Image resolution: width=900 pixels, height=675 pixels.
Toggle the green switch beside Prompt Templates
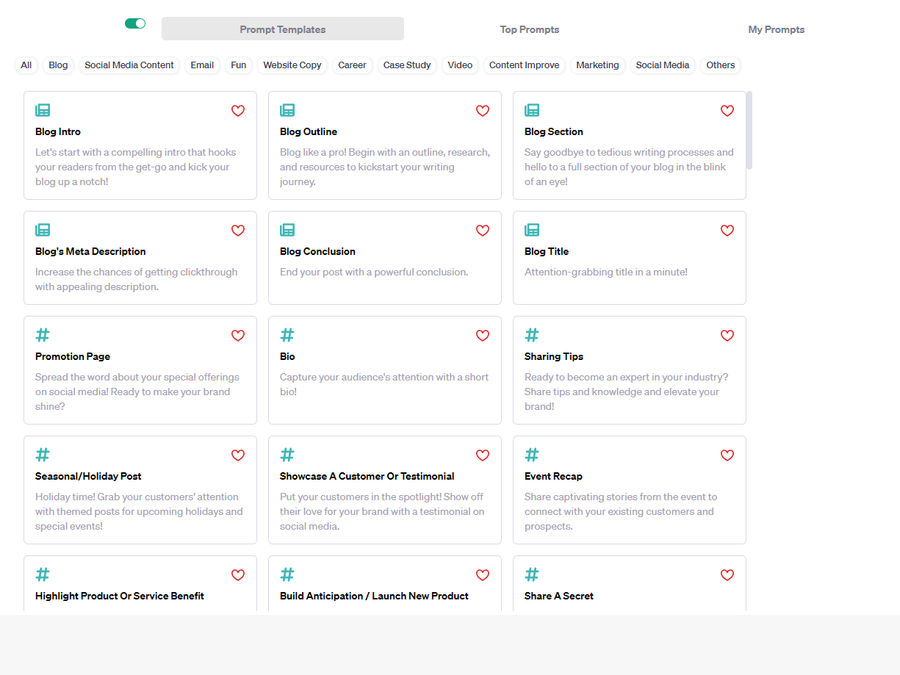click(135, 23)
